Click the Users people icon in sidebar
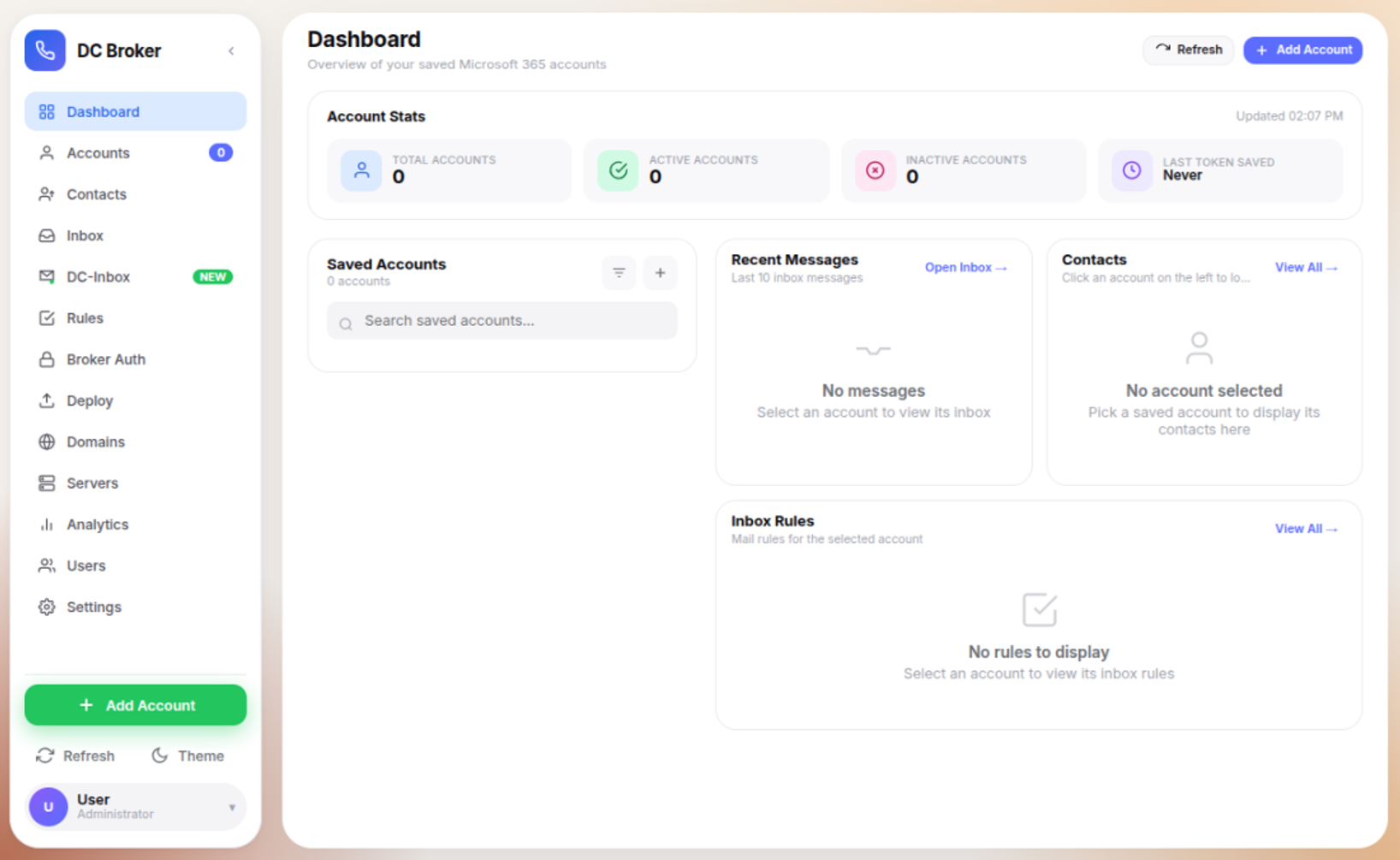1400x860 pixels. point(46,566)
